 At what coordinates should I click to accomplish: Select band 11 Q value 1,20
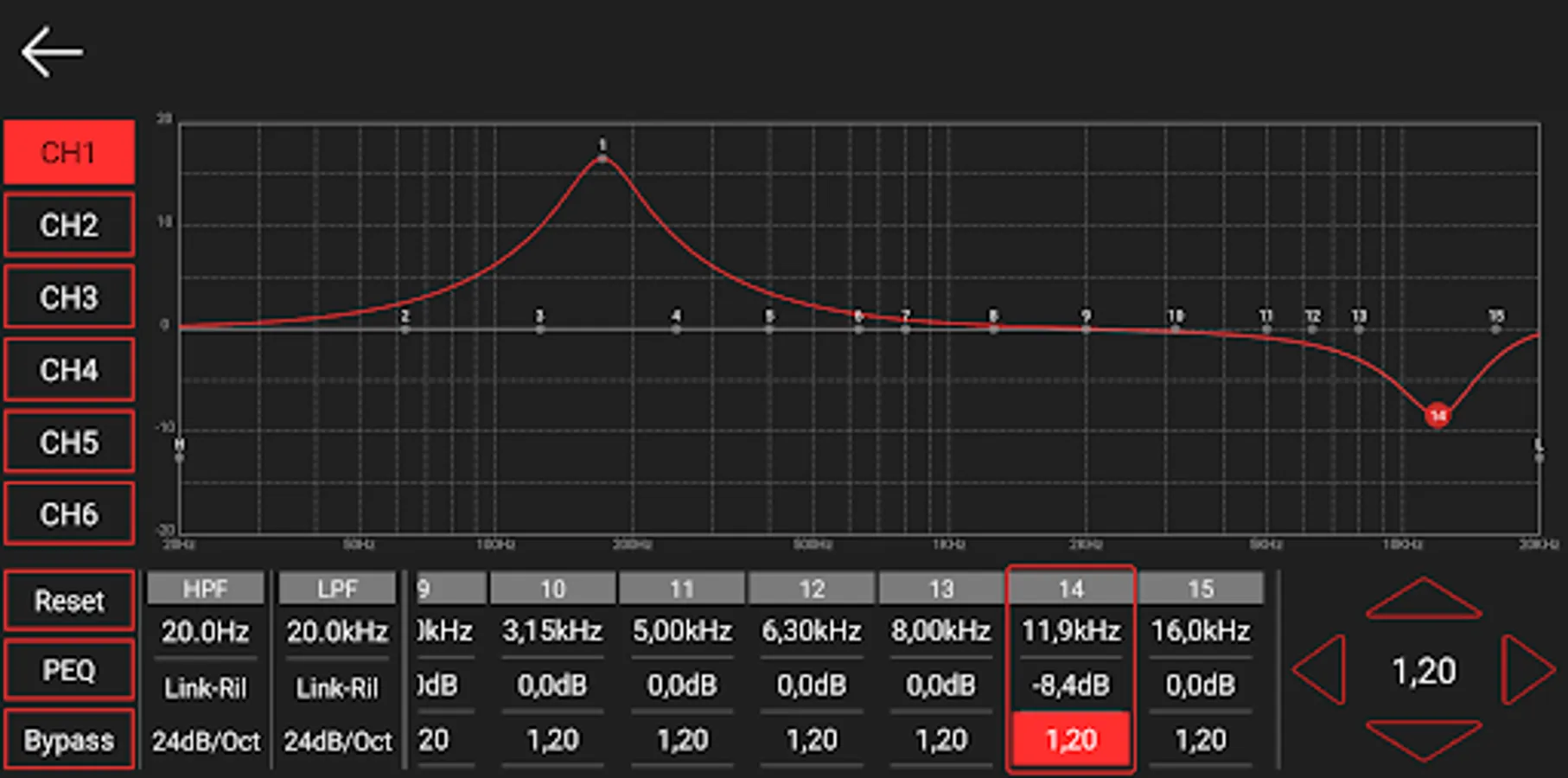coord(682,740)
